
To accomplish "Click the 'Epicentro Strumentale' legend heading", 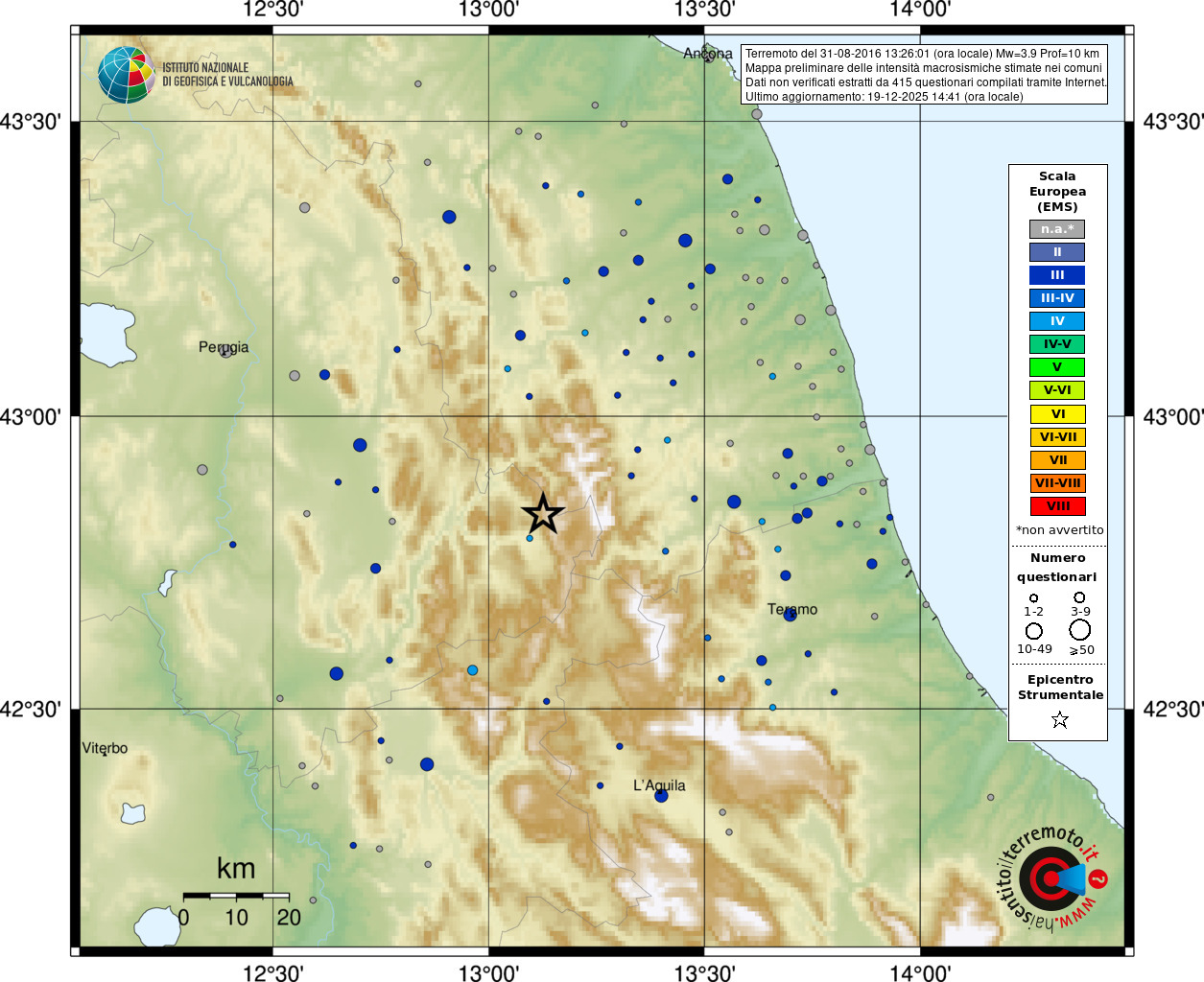I will coord(1060,687).
